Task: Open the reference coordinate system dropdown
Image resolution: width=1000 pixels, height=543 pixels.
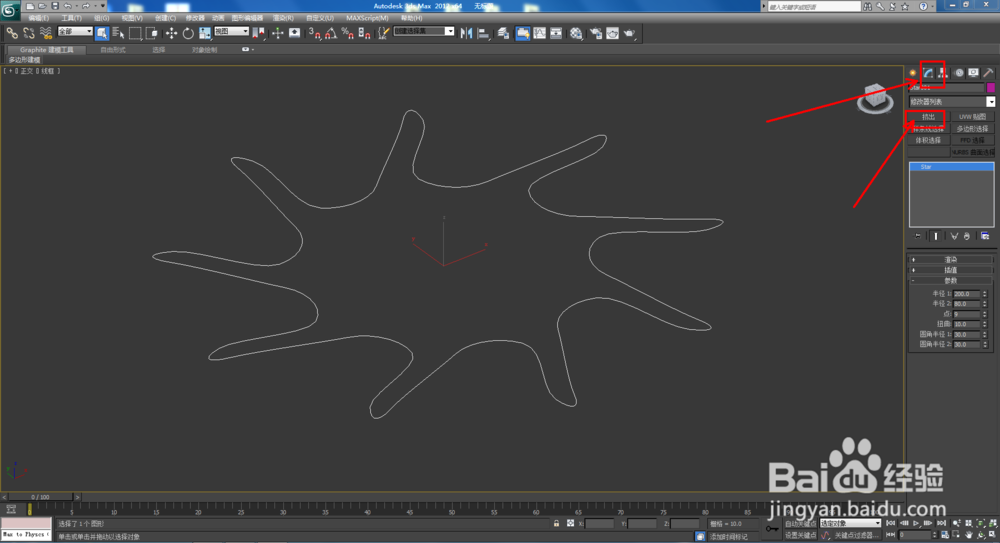Action: [x=232, y=31]
